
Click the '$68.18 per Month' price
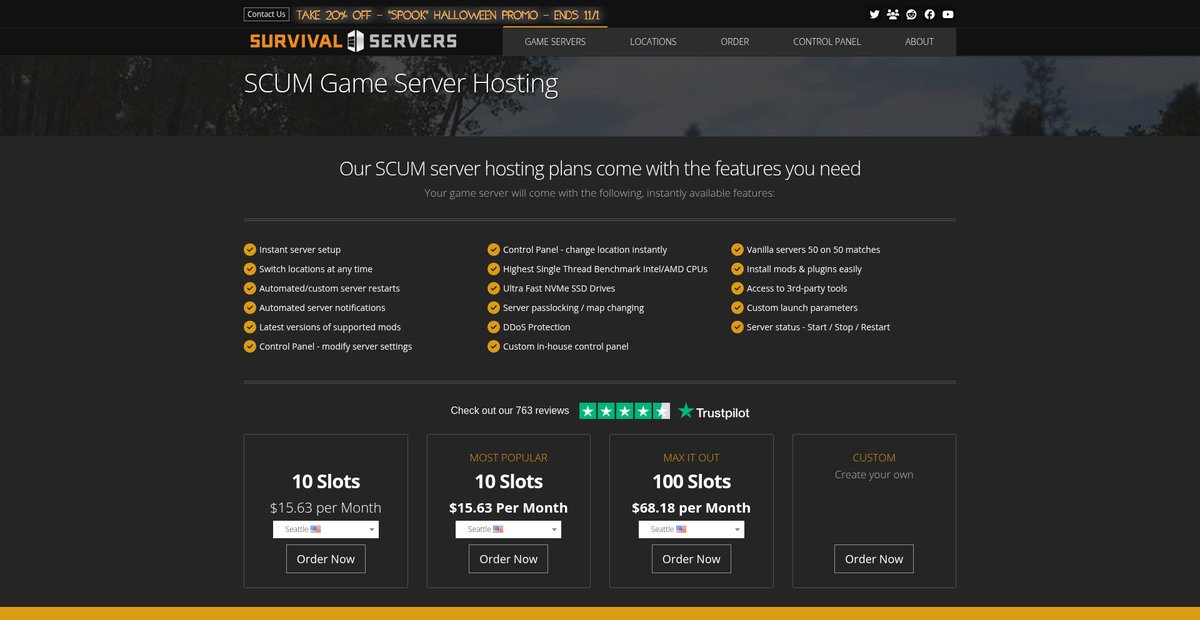tap(691, 508)
